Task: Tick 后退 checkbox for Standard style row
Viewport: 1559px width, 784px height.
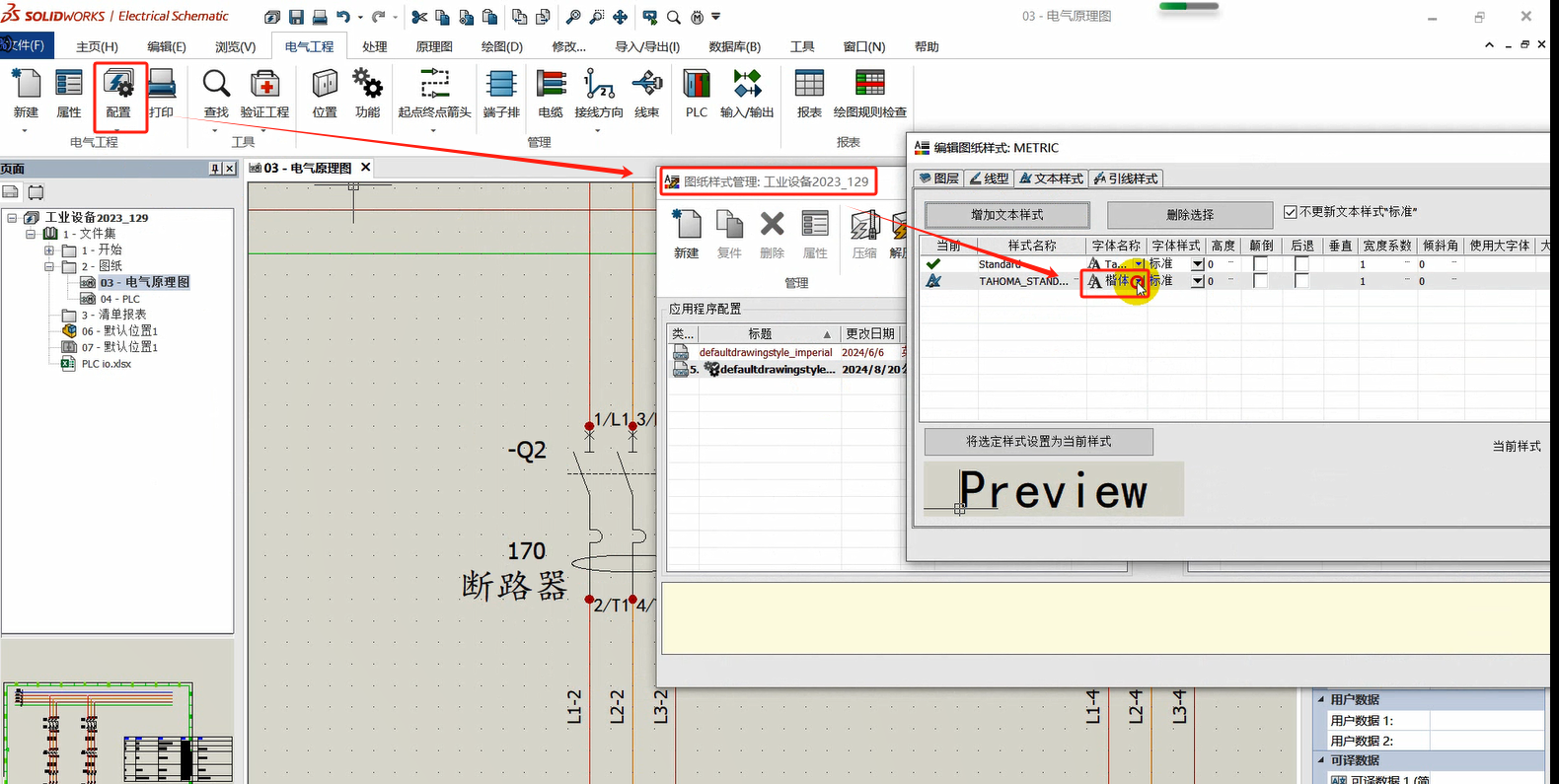Action: [1301, 264]
